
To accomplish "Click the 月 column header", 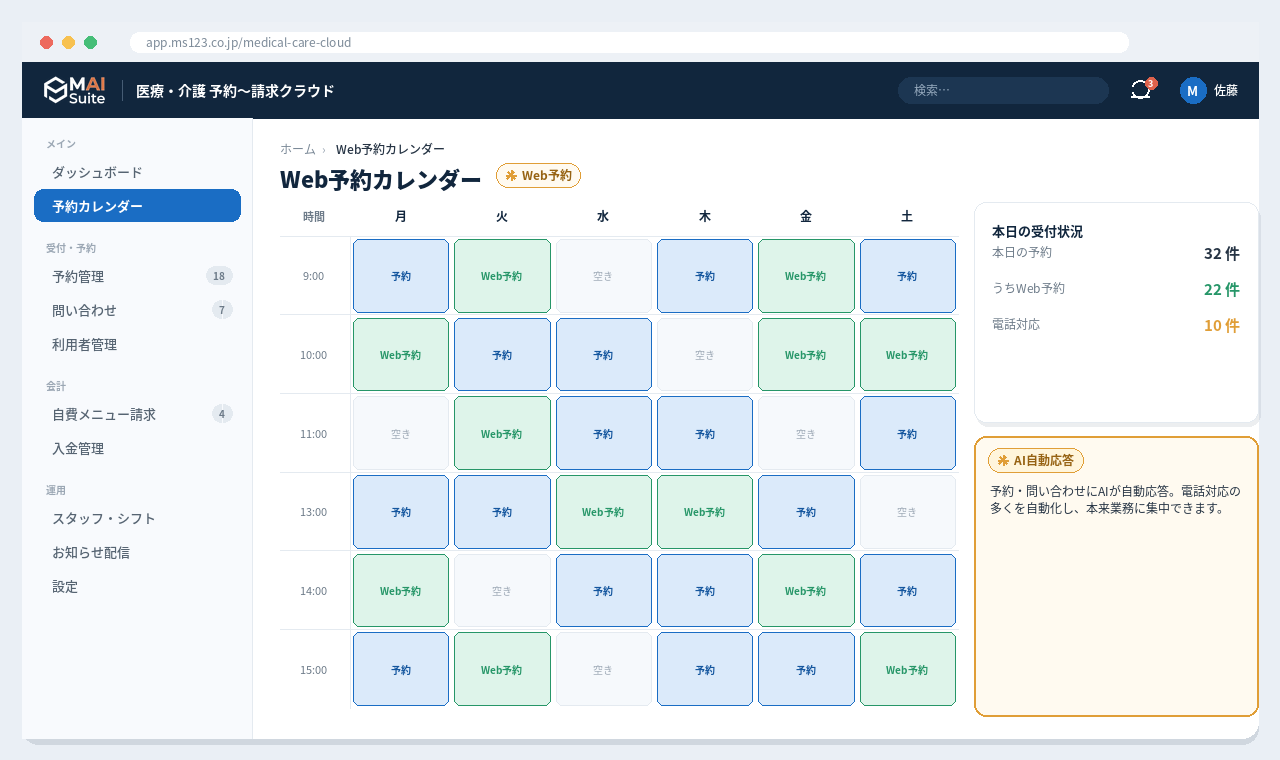I will 401,216.
